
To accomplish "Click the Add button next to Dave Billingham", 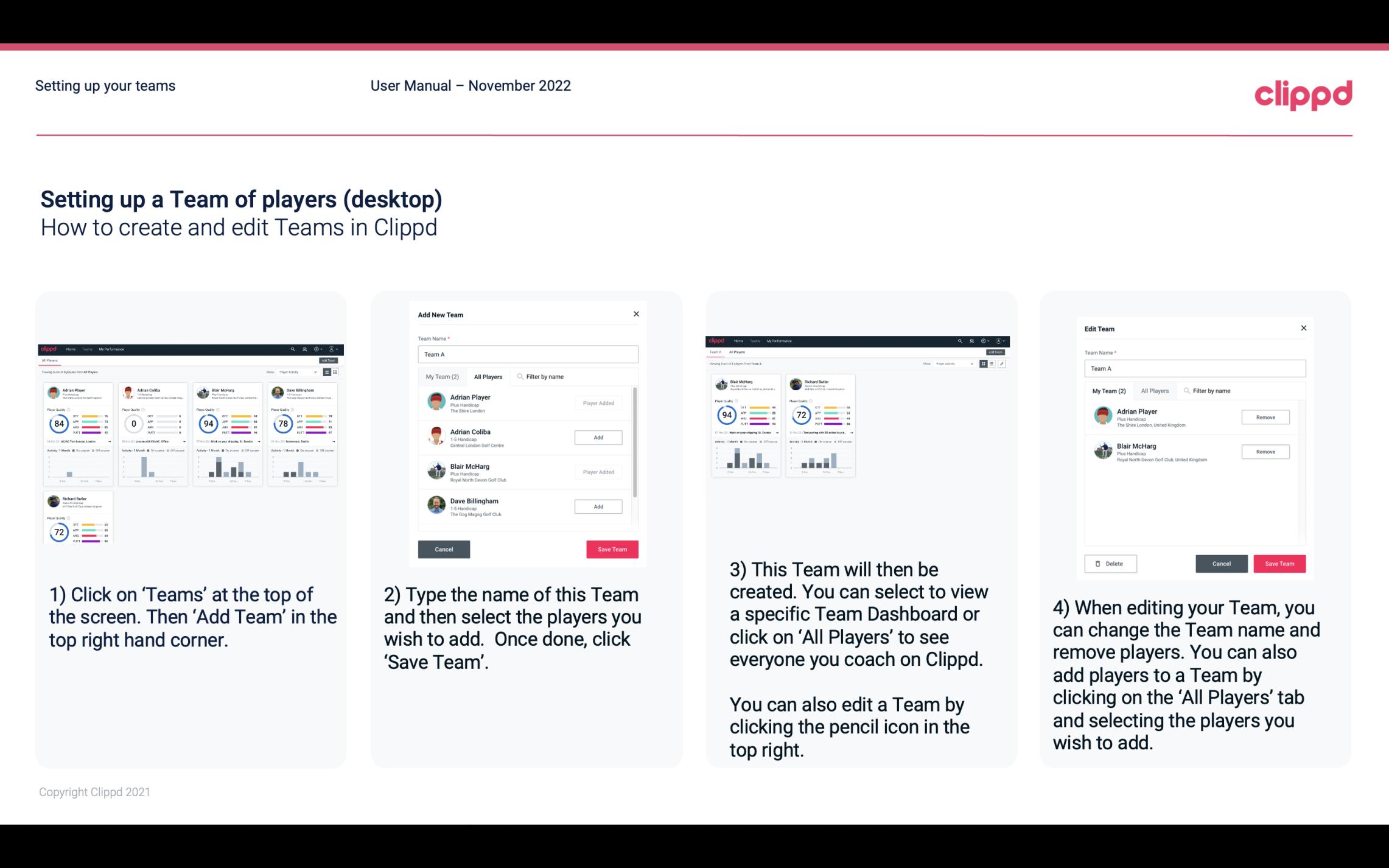I will 597,506.
